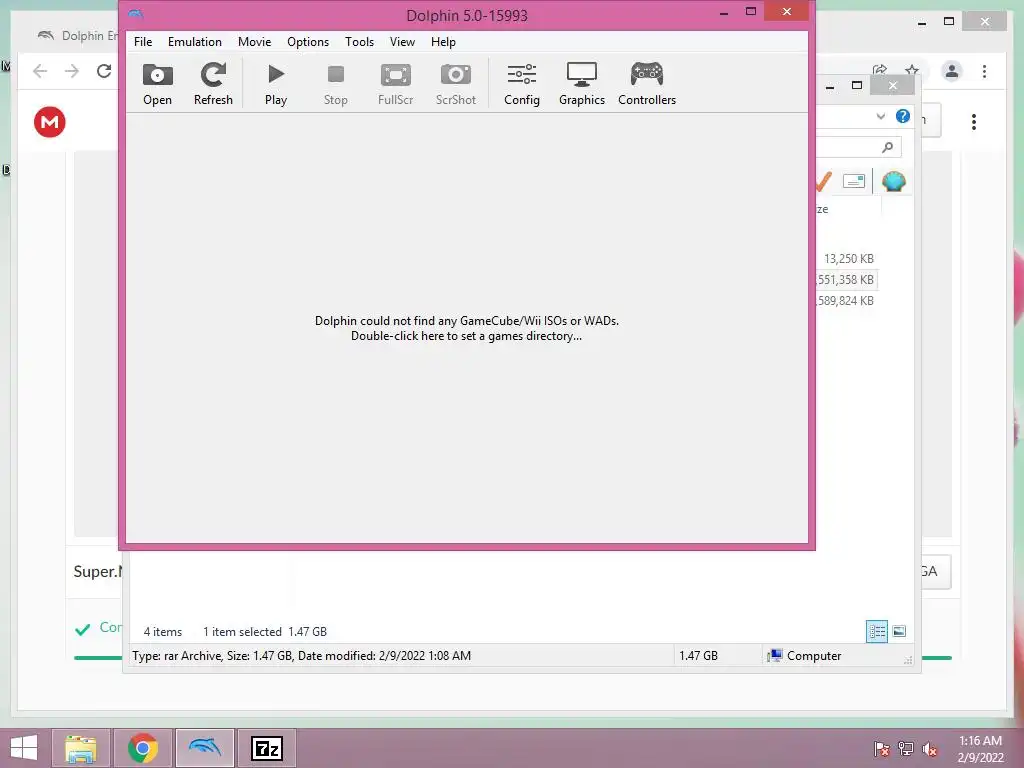Click the muted volume tray icon

point(929,748)
